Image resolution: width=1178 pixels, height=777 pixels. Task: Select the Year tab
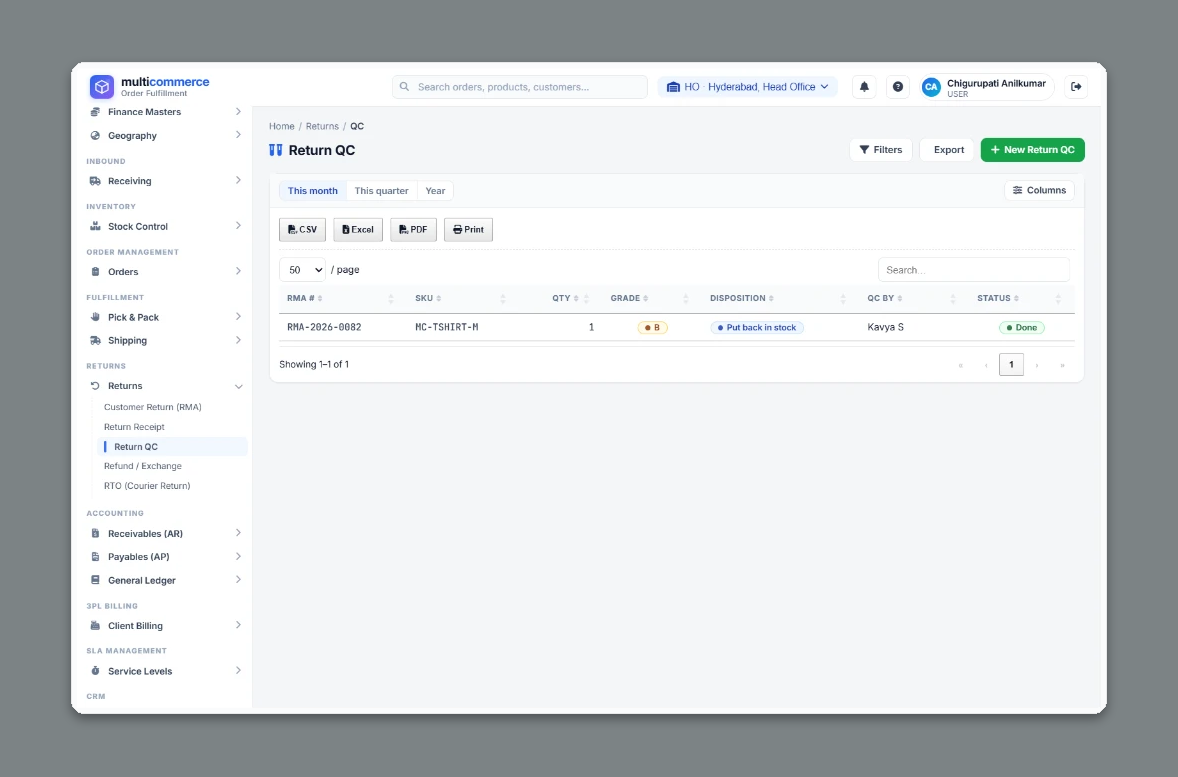[x=435, y=191]
